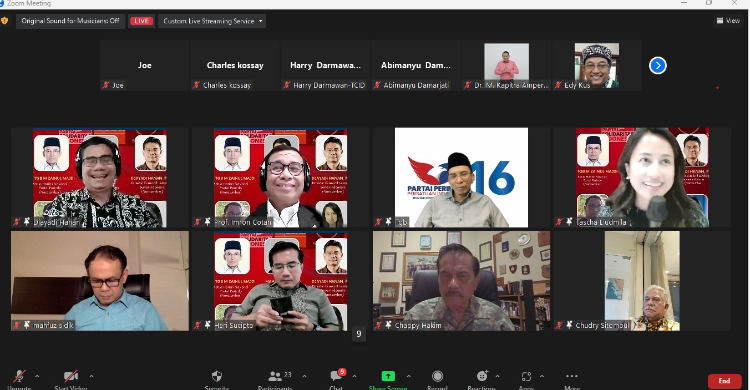The width and height of the screenshot is (750, 390).
Task: Expand the video options arrow beside Start Video
Action: [x=91, y=377]
